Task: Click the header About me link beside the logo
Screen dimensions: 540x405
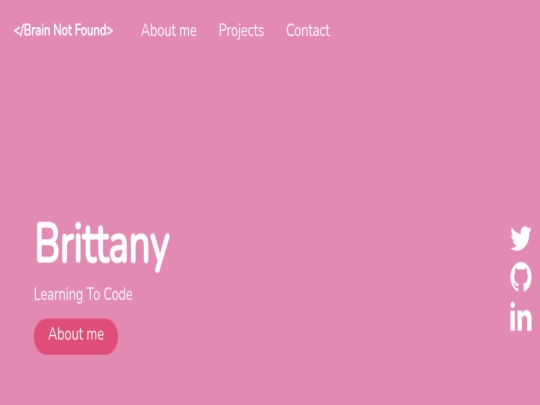Action: [169, 31]
